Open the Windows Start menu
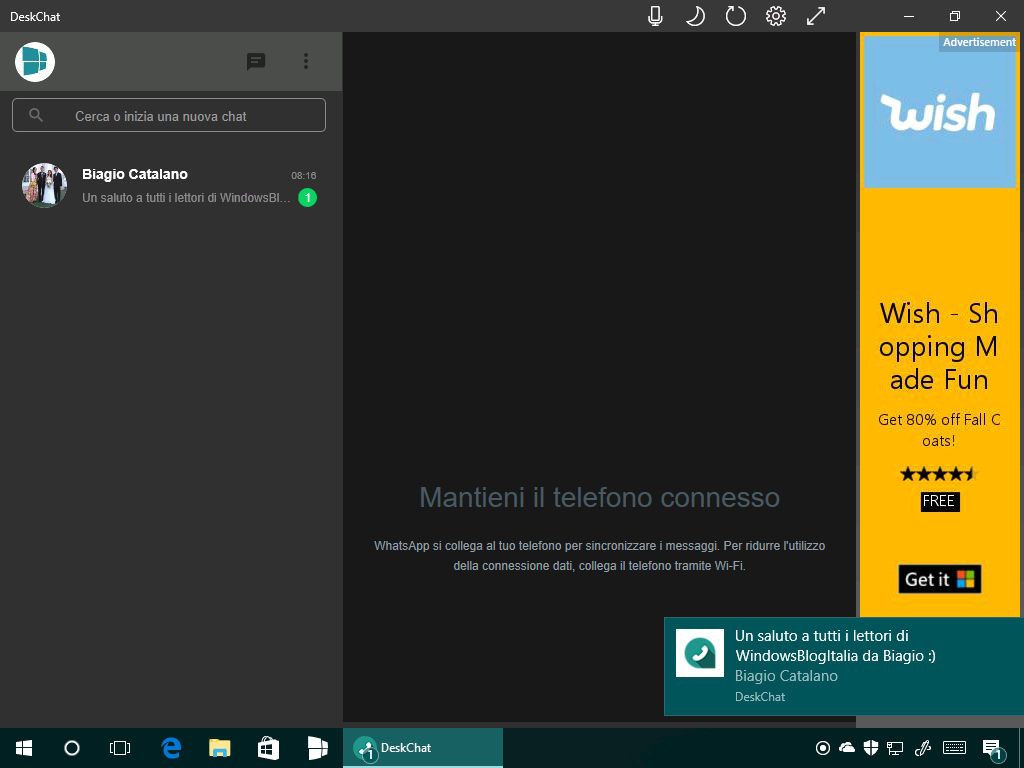 [24, 748]
